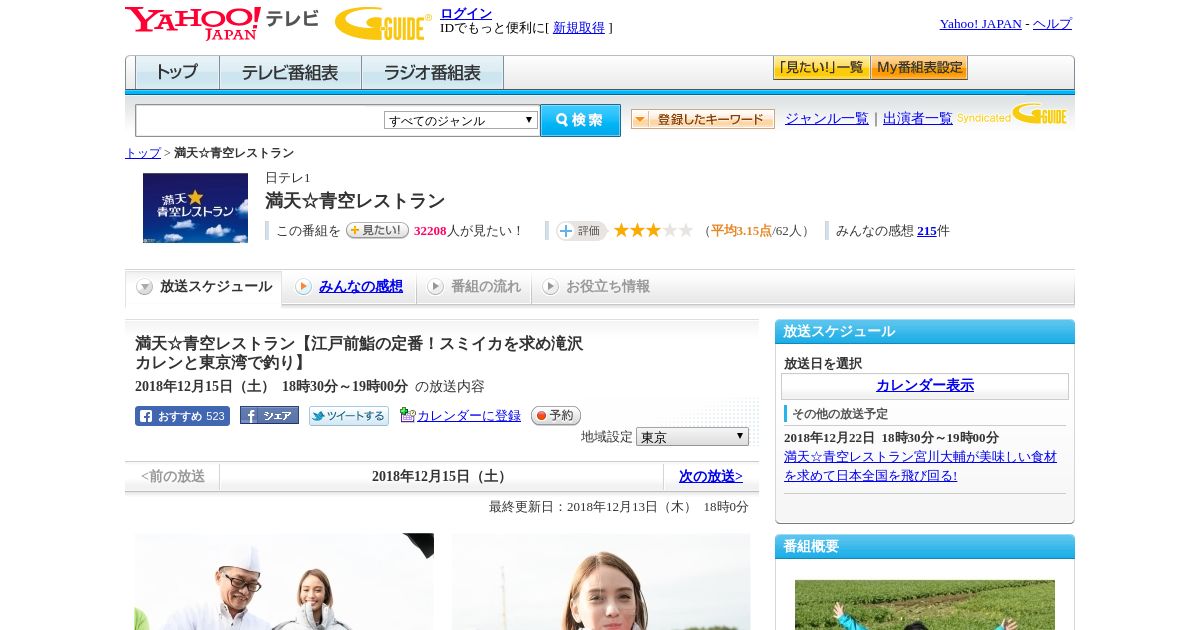Open the 地域設定 東京 region dropdown
The width and height of the screenshot is (1200, 630).
point(692,437)
